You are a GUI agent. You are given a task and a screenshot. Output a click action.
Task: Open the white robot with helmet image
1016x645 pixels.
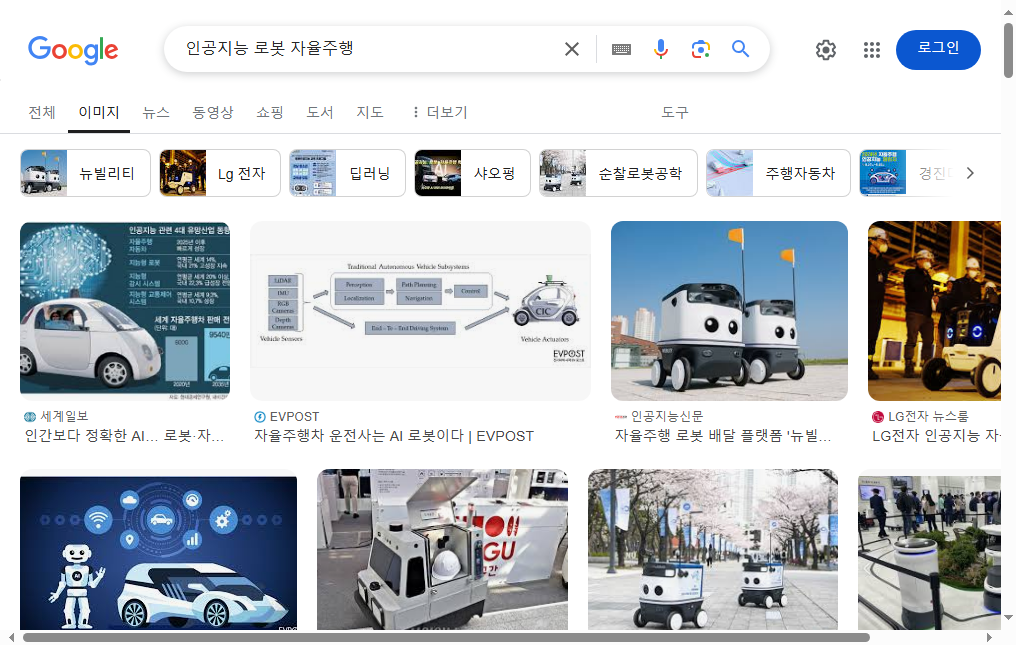pos(442,550)
